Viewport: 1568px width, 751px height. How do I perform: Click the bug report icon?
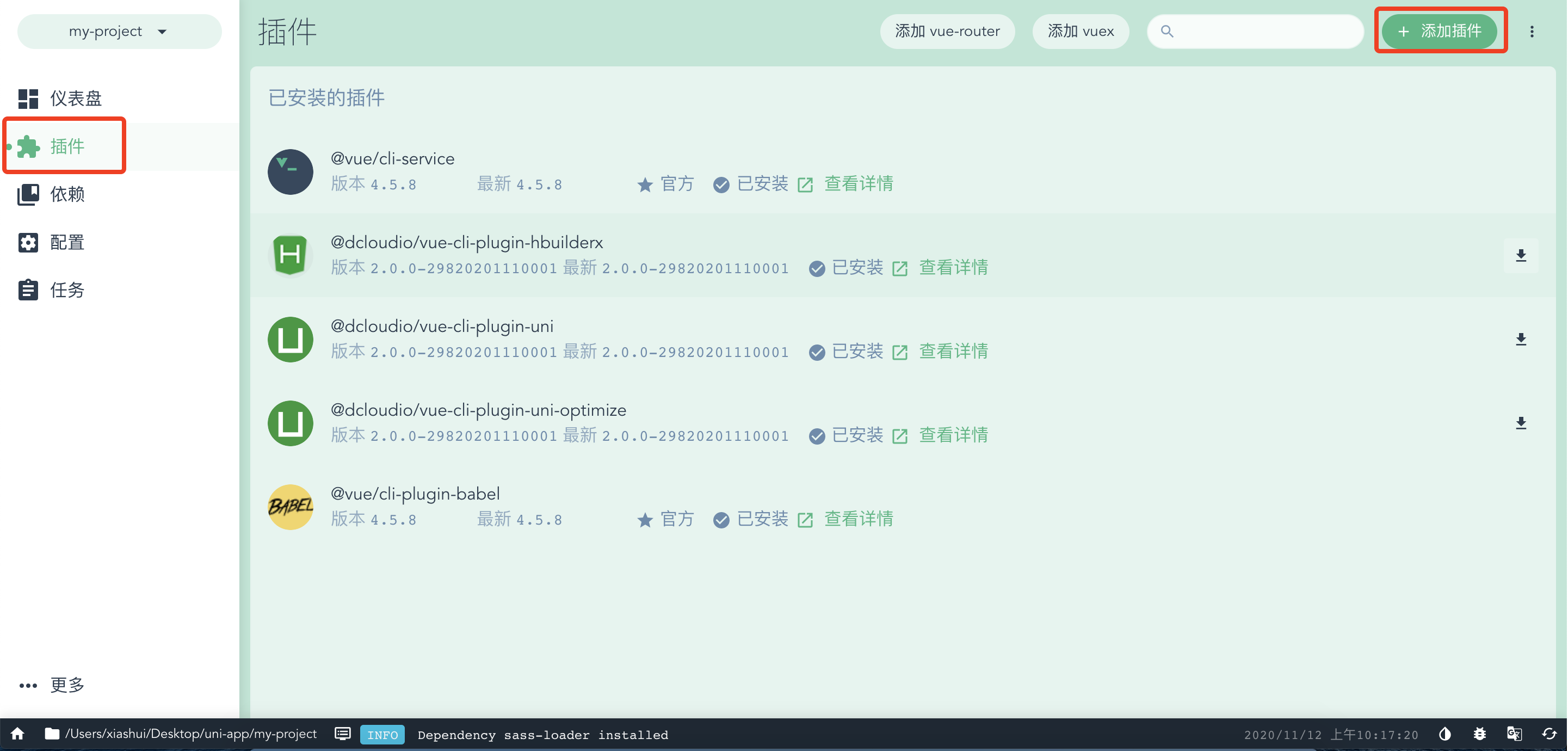pos(1480,734)
